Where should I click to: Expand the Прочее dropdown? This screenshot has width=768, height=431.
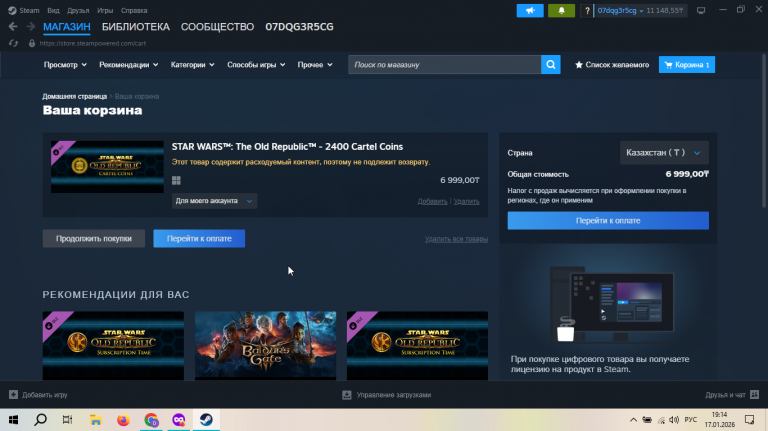tap(315, 65)
